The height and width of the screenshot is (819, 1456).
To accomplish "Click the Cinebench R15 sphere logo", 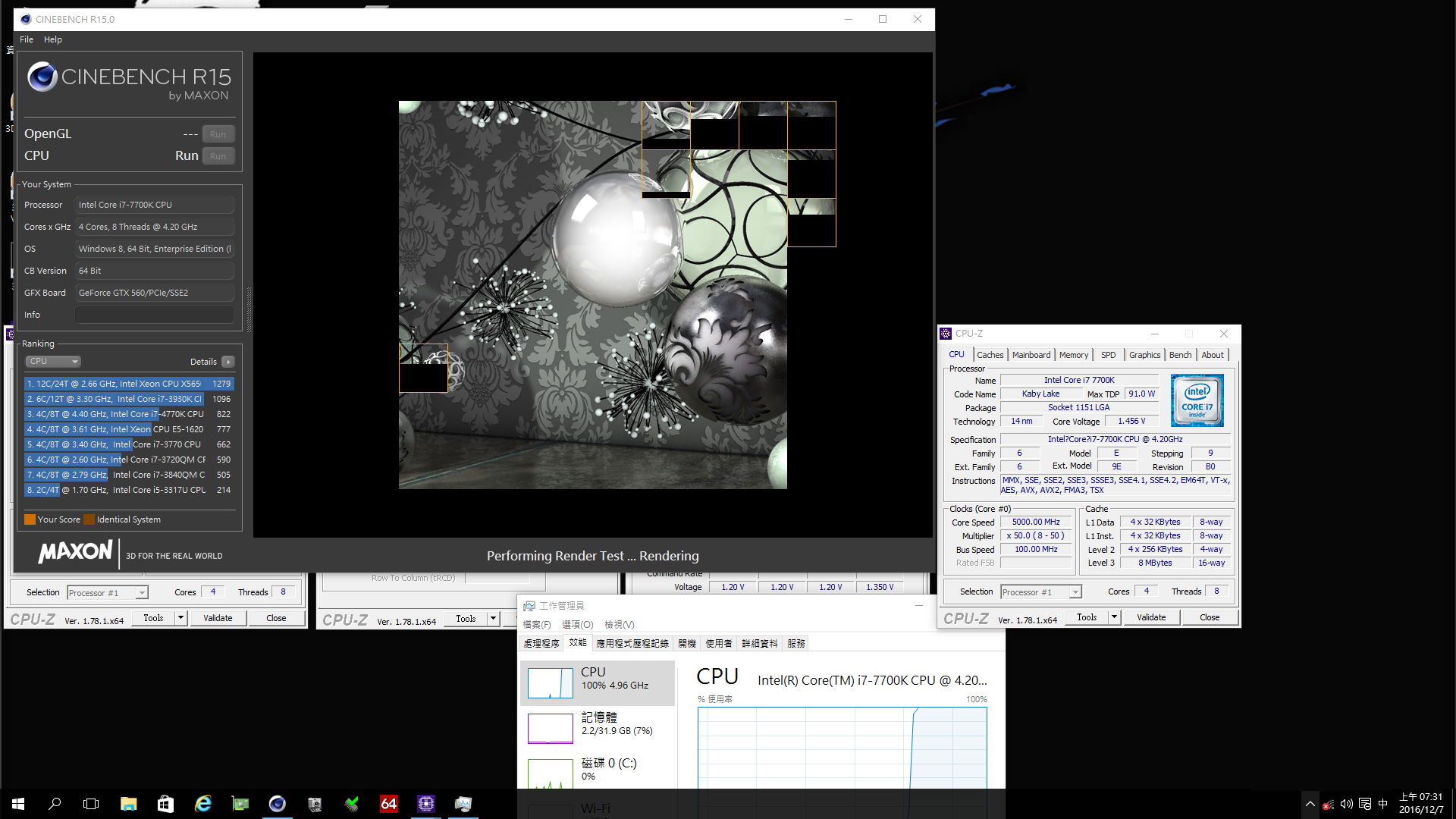I will [42, 77].
